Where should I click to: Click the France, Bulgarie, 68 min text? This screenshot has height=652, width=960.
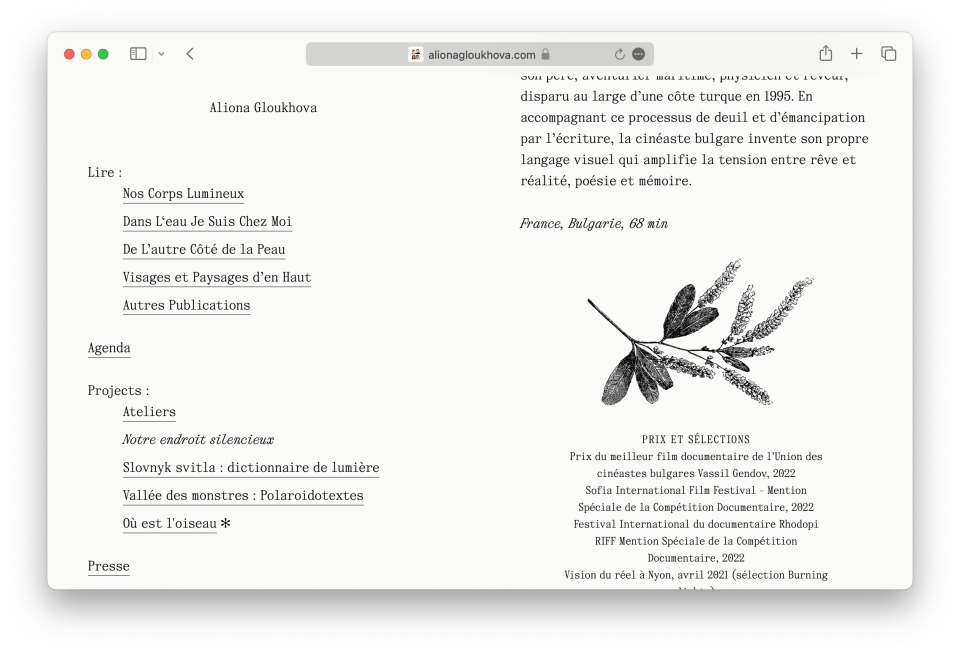tap(594, 224)
